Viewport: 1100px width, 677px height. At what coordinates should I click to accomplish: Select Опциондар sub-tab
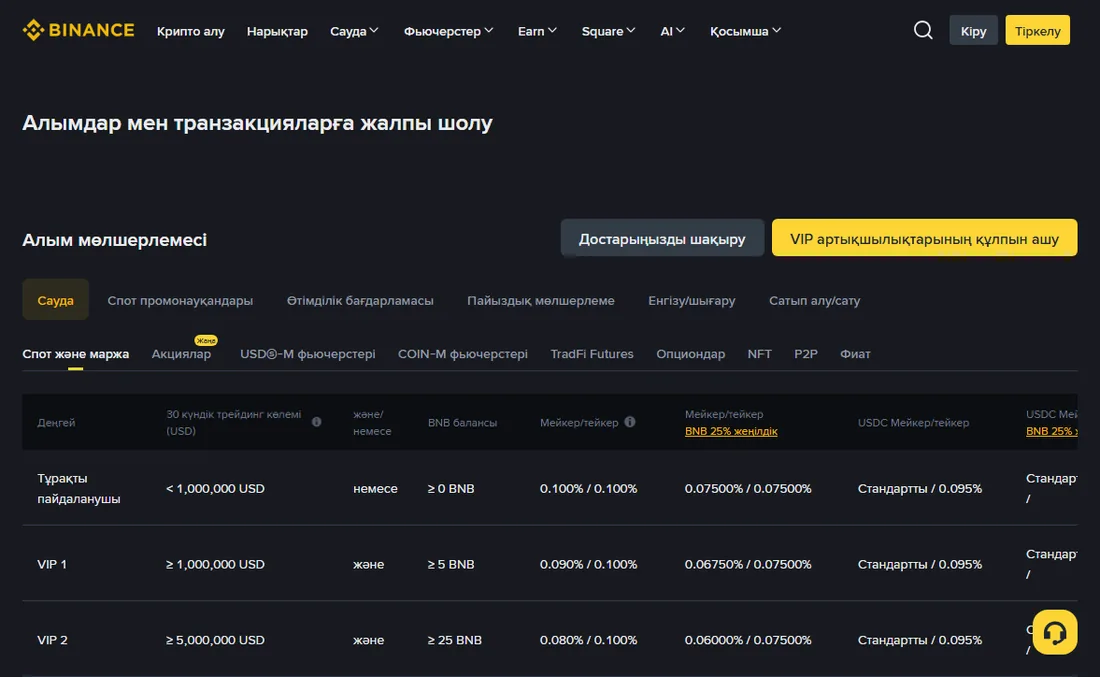690,354
